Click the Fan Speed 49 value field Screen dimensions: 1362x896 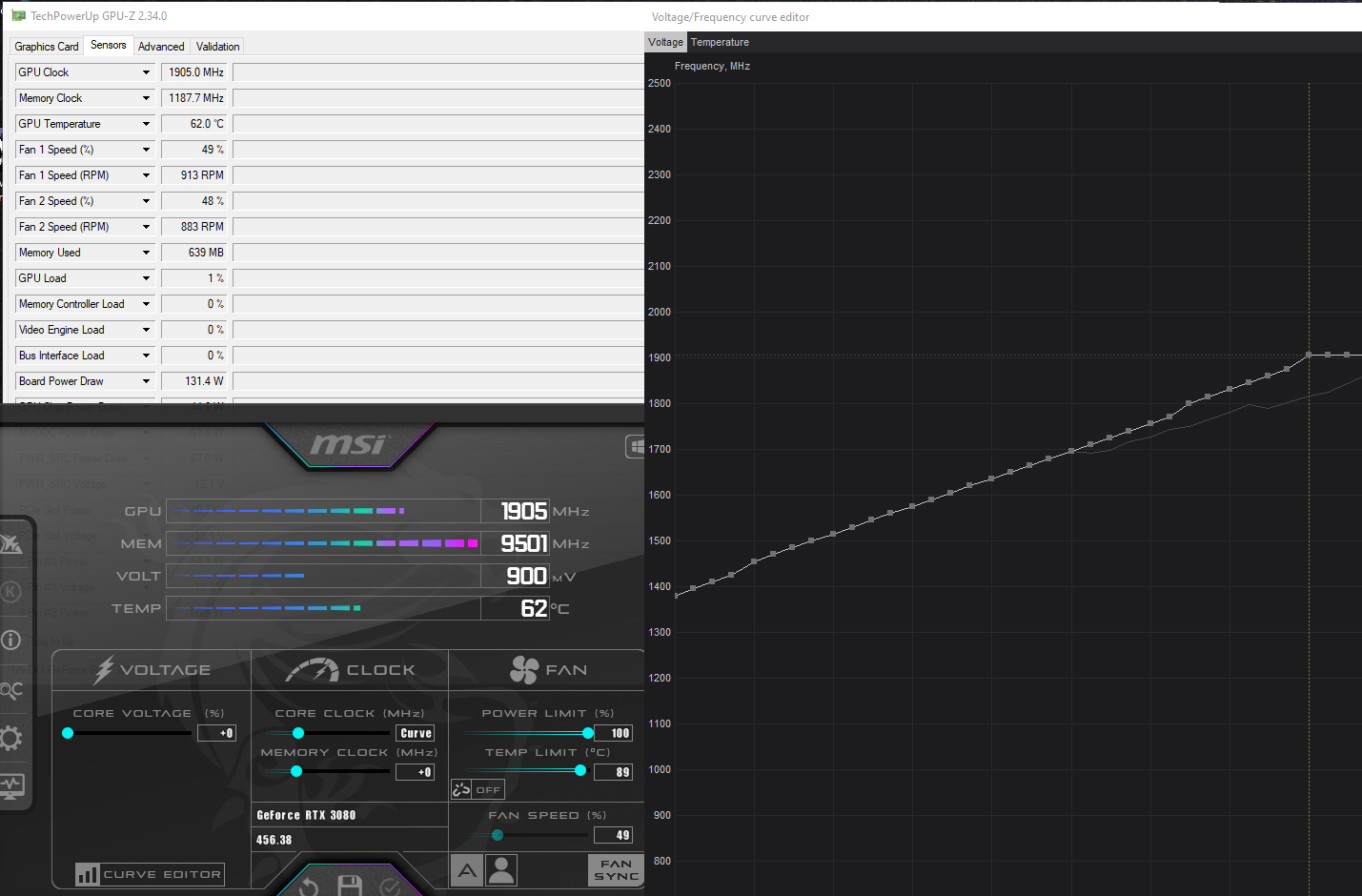coord(613,835)
